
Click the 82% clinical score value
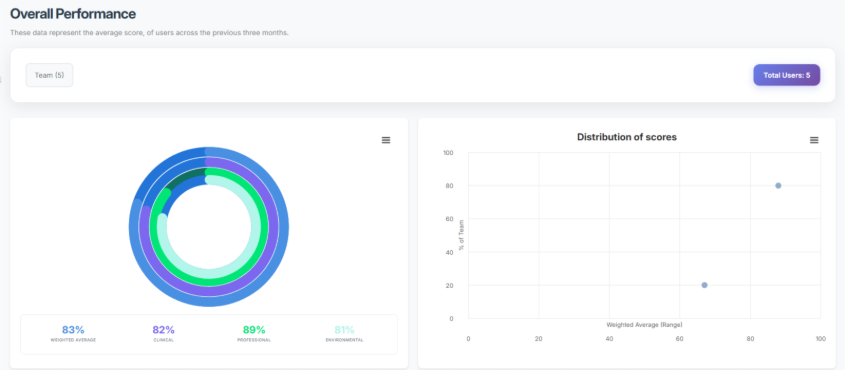163,330
